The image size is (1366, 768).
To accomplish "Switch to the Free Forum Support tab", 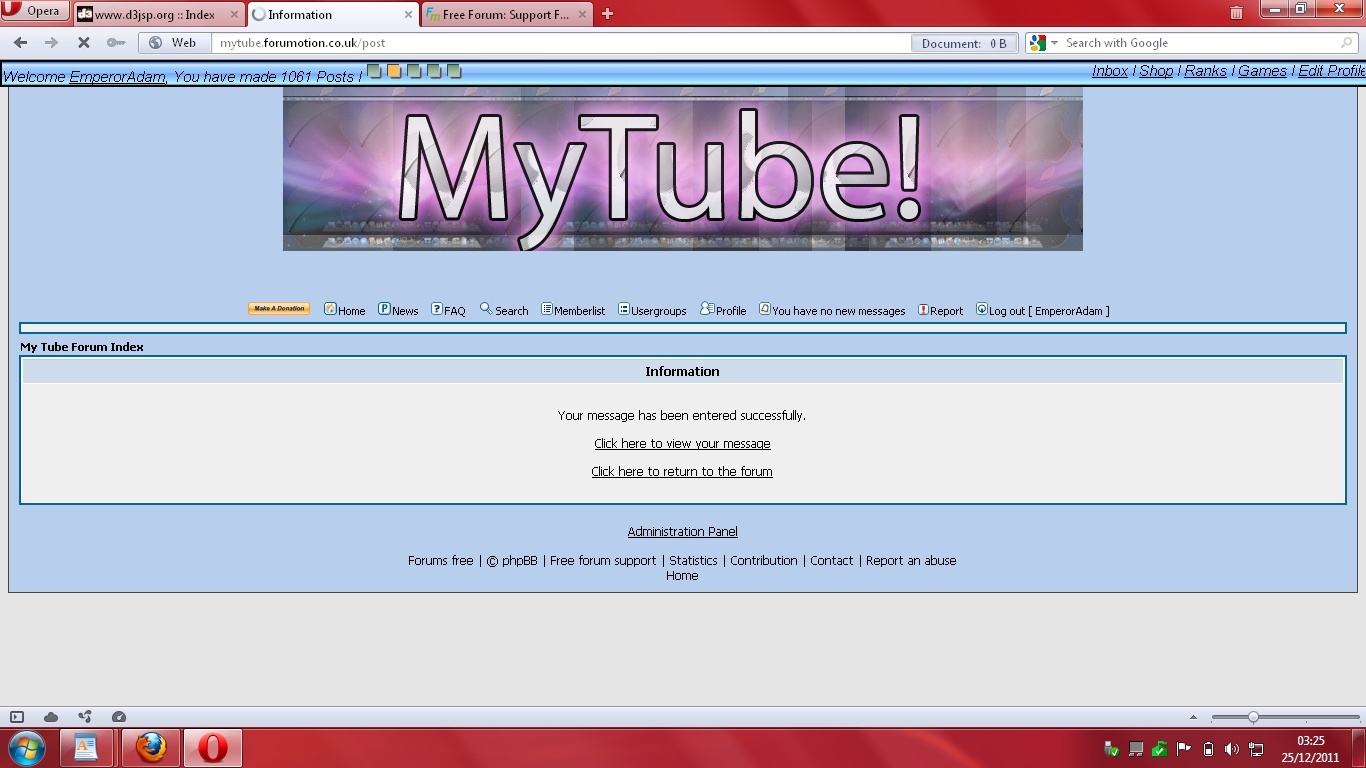I will coord(505,15).
